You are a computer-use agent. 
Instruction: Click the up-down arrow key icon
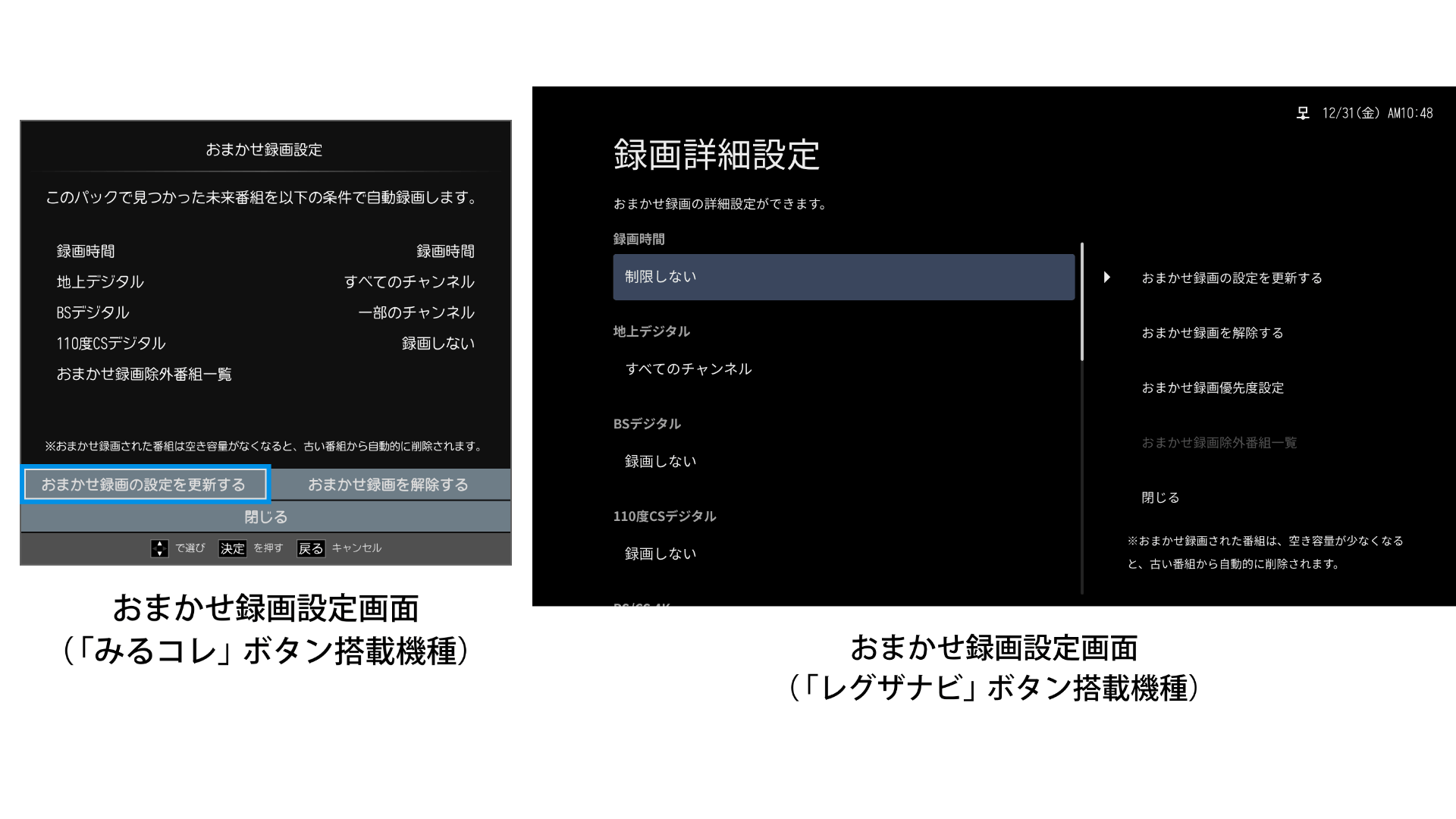(x=159, y=548)
